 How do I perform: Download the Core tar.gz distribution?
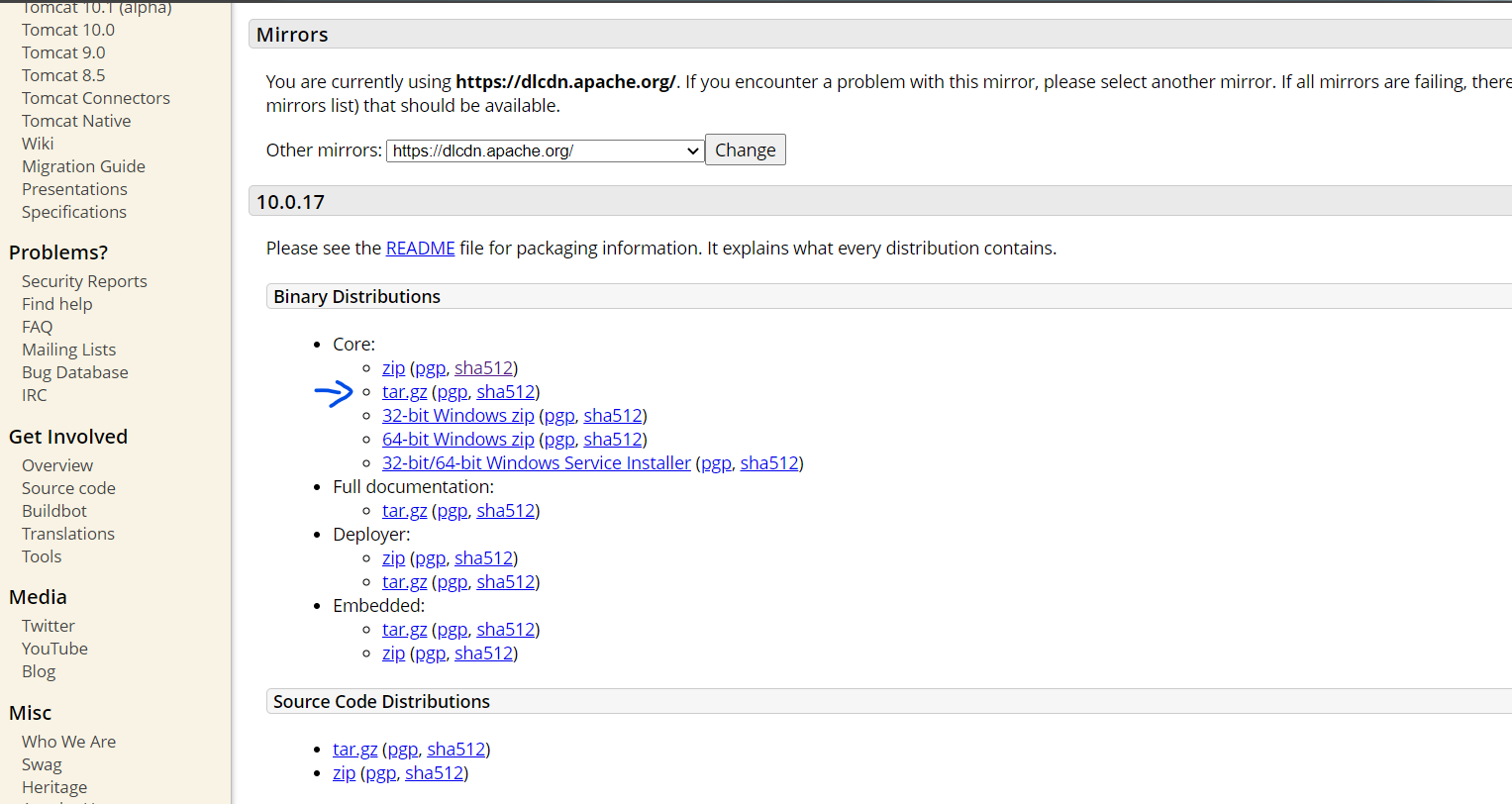405,391
